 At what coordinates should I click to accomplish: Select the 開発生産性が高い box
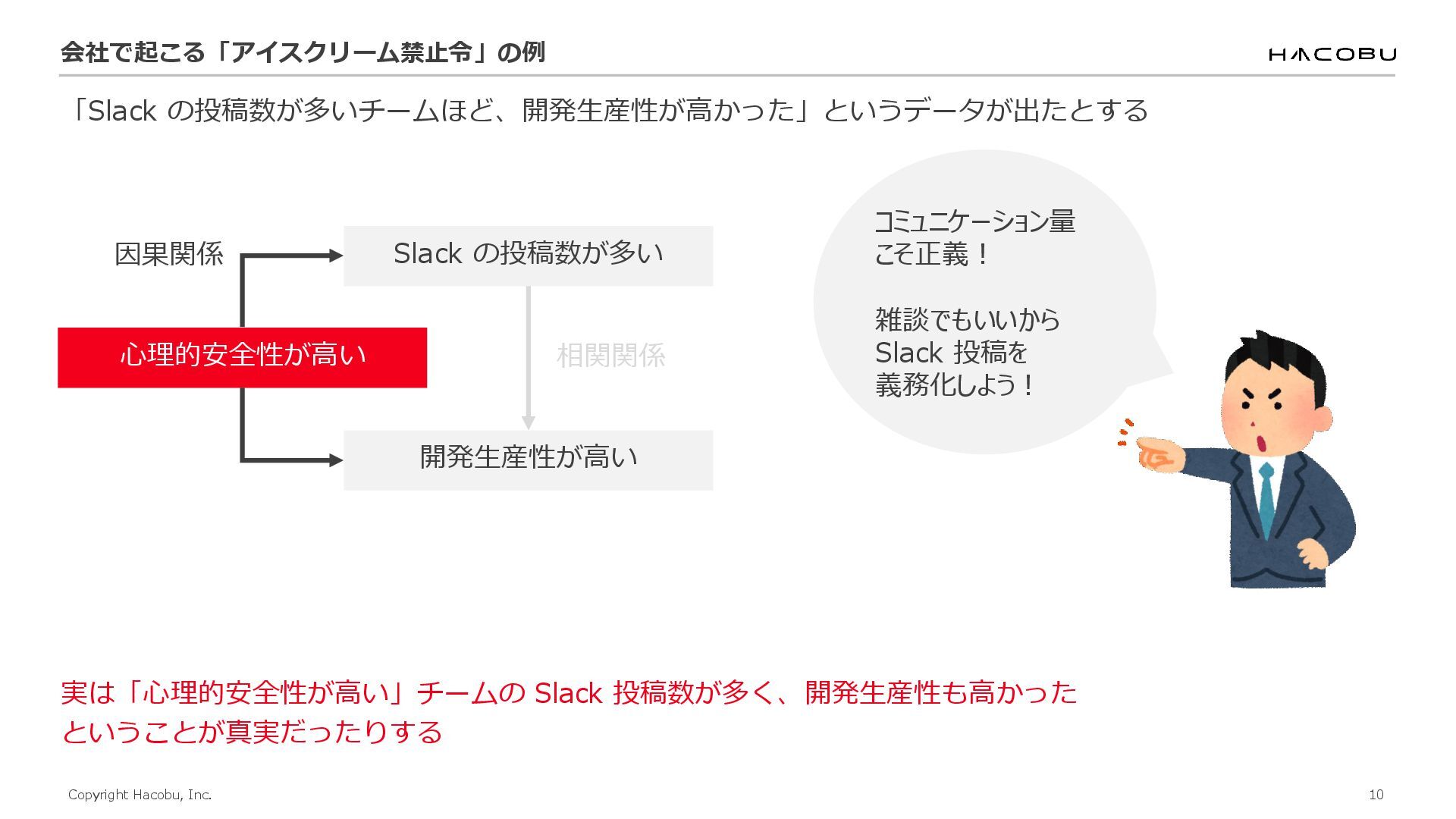tap(528, 460)
